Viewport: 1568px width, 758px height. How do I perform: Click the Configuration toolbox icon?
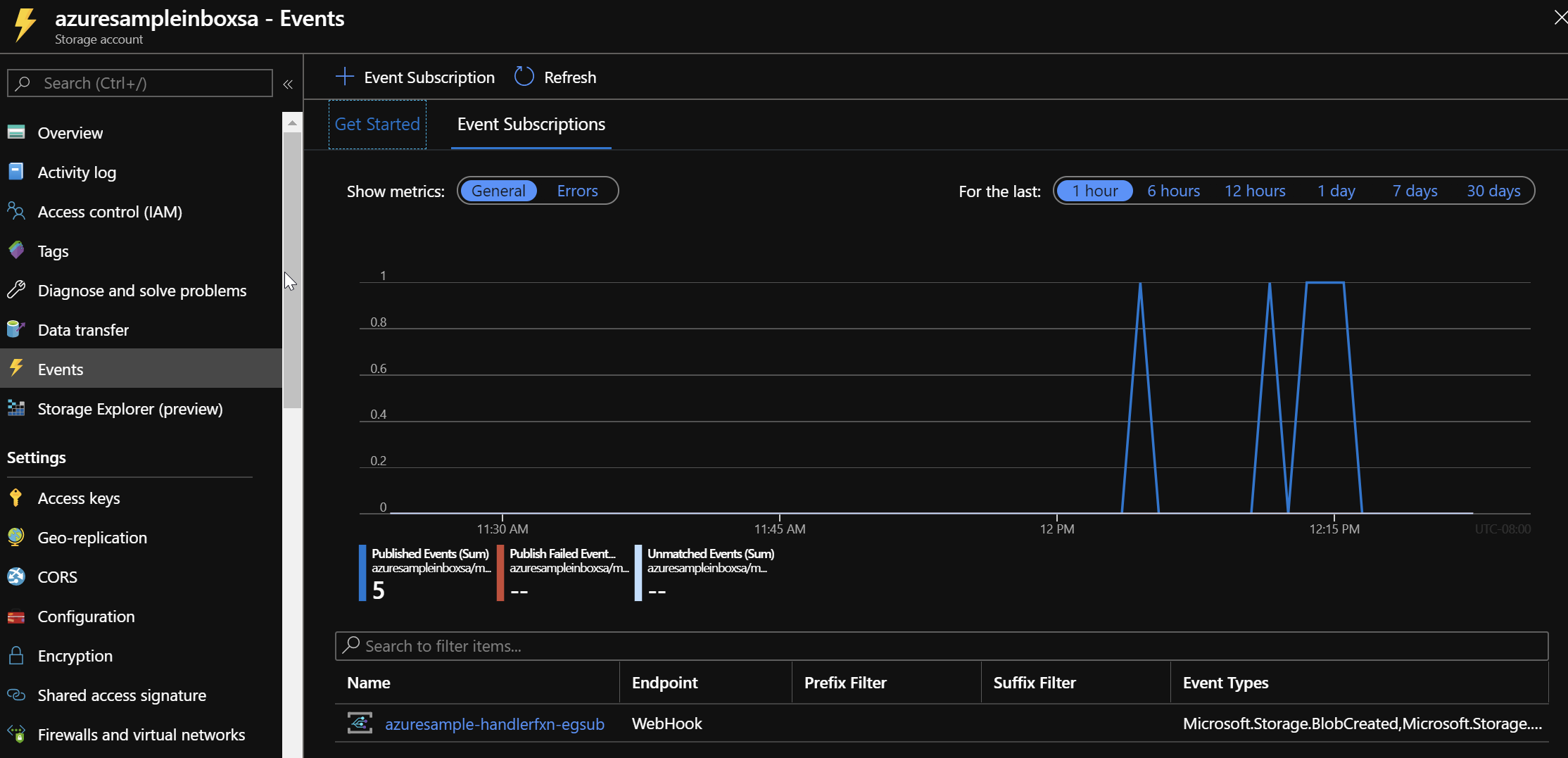tap(16, 617)
